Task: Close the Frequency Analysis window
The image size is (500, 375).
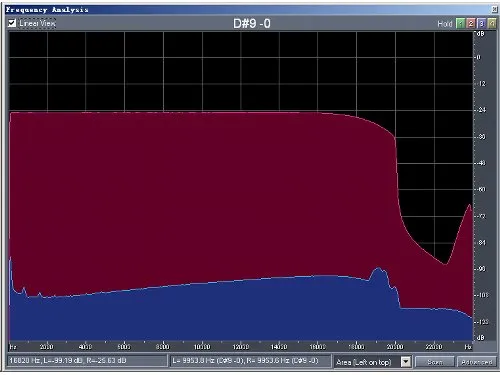Action: coord(494,10)
